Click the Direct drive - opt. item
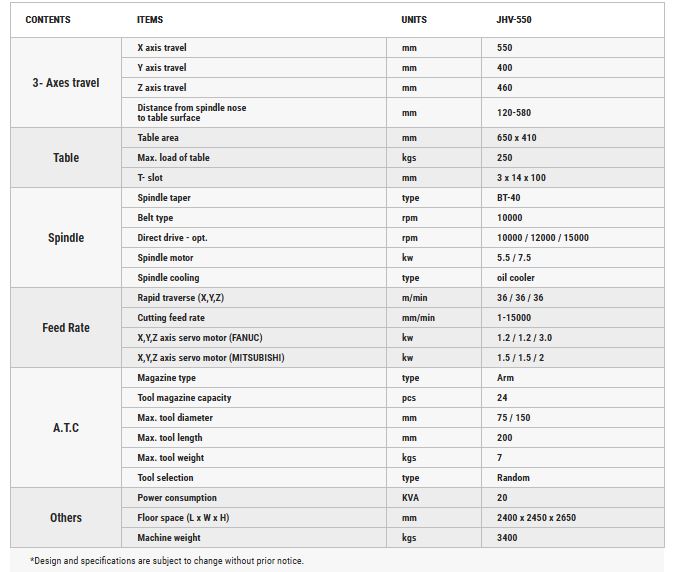 172,238
